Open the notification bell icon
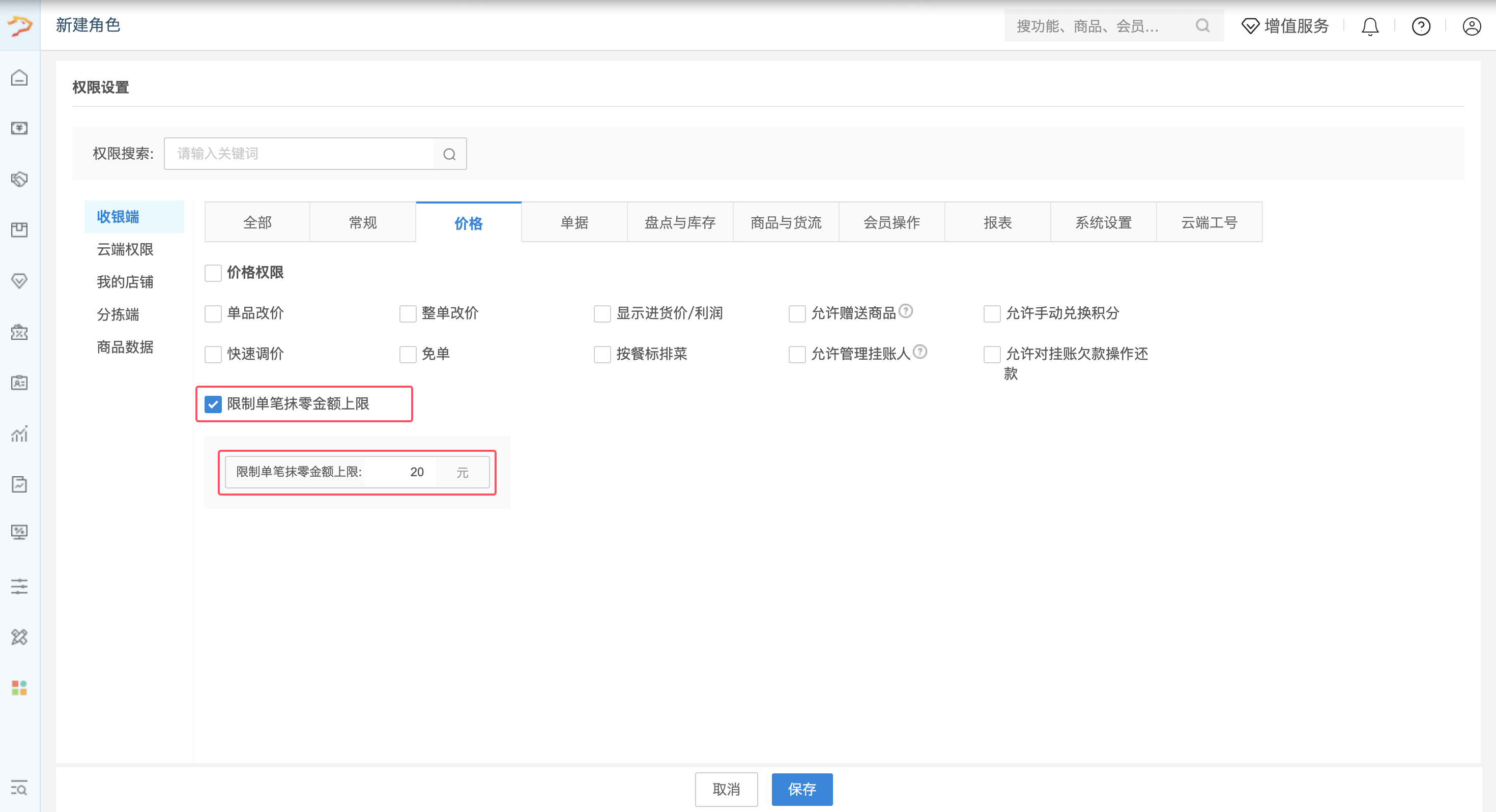 click(x=1370, y=26)
